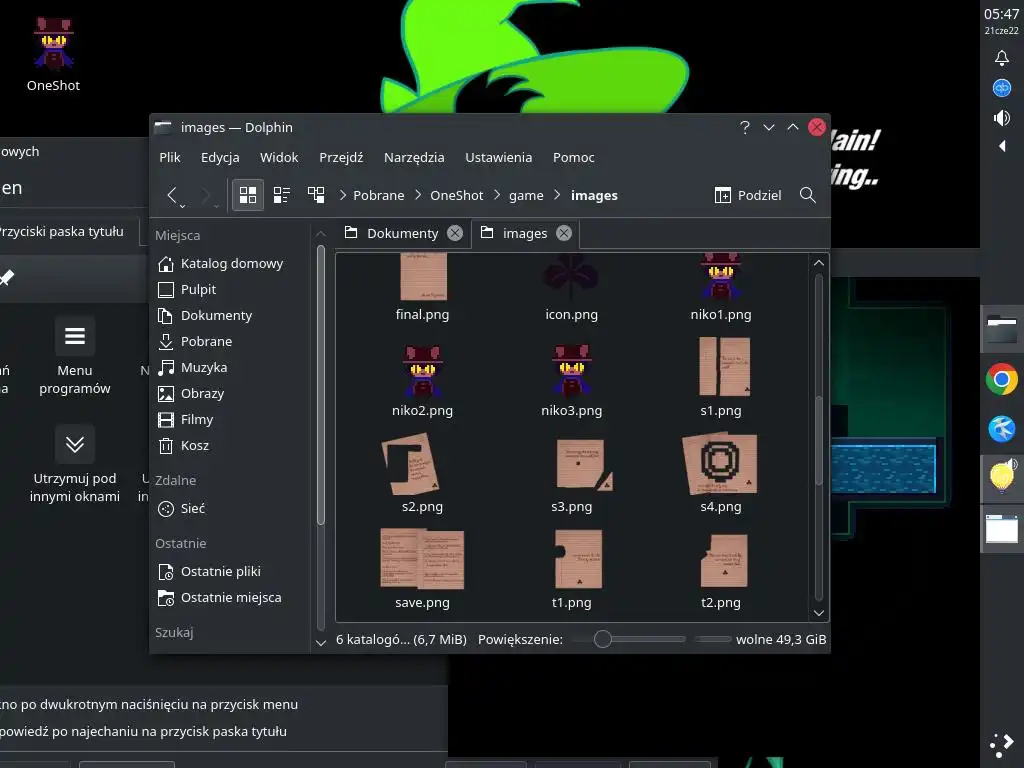Go back in Dolphin navigation
Screen dimensions: 1024x768
tap(172, 195)
